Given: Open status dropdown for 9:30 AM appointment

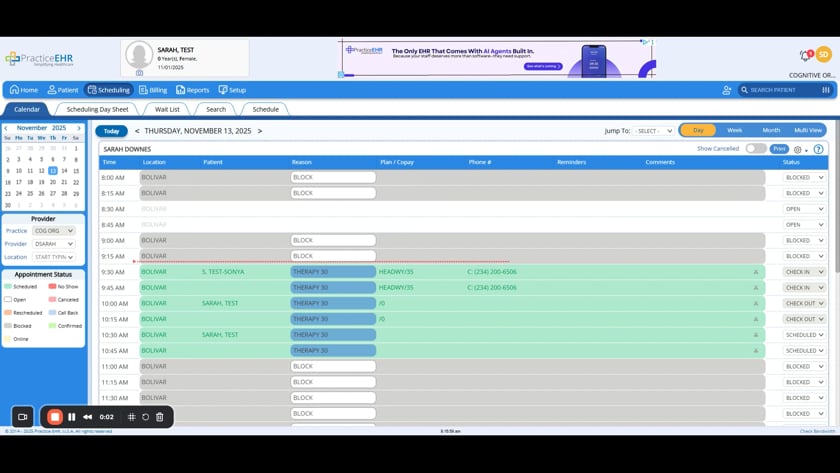Looking at the screenshot, I should click(804, 272).
